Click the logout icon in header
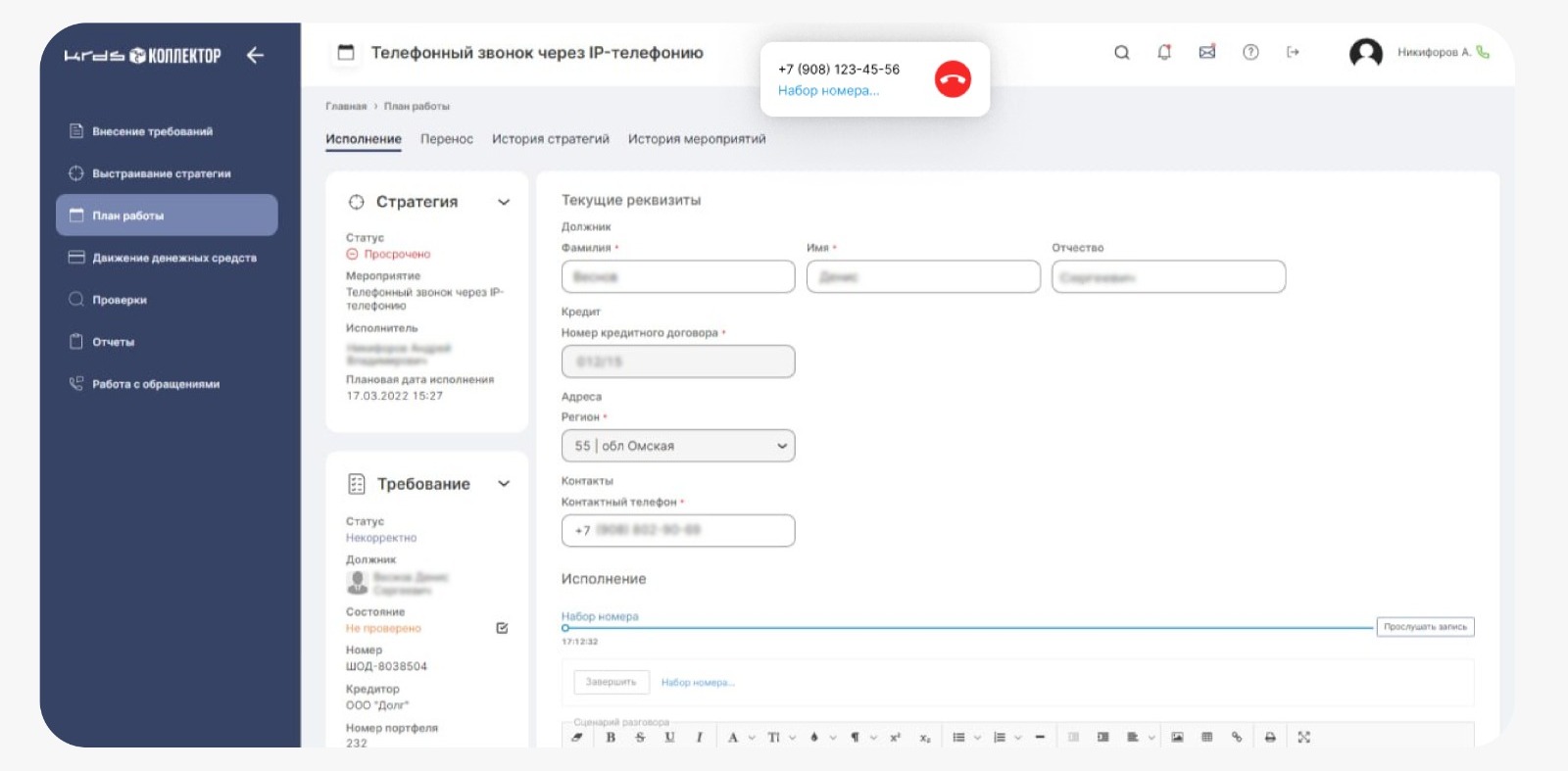 pos(1293,53)
